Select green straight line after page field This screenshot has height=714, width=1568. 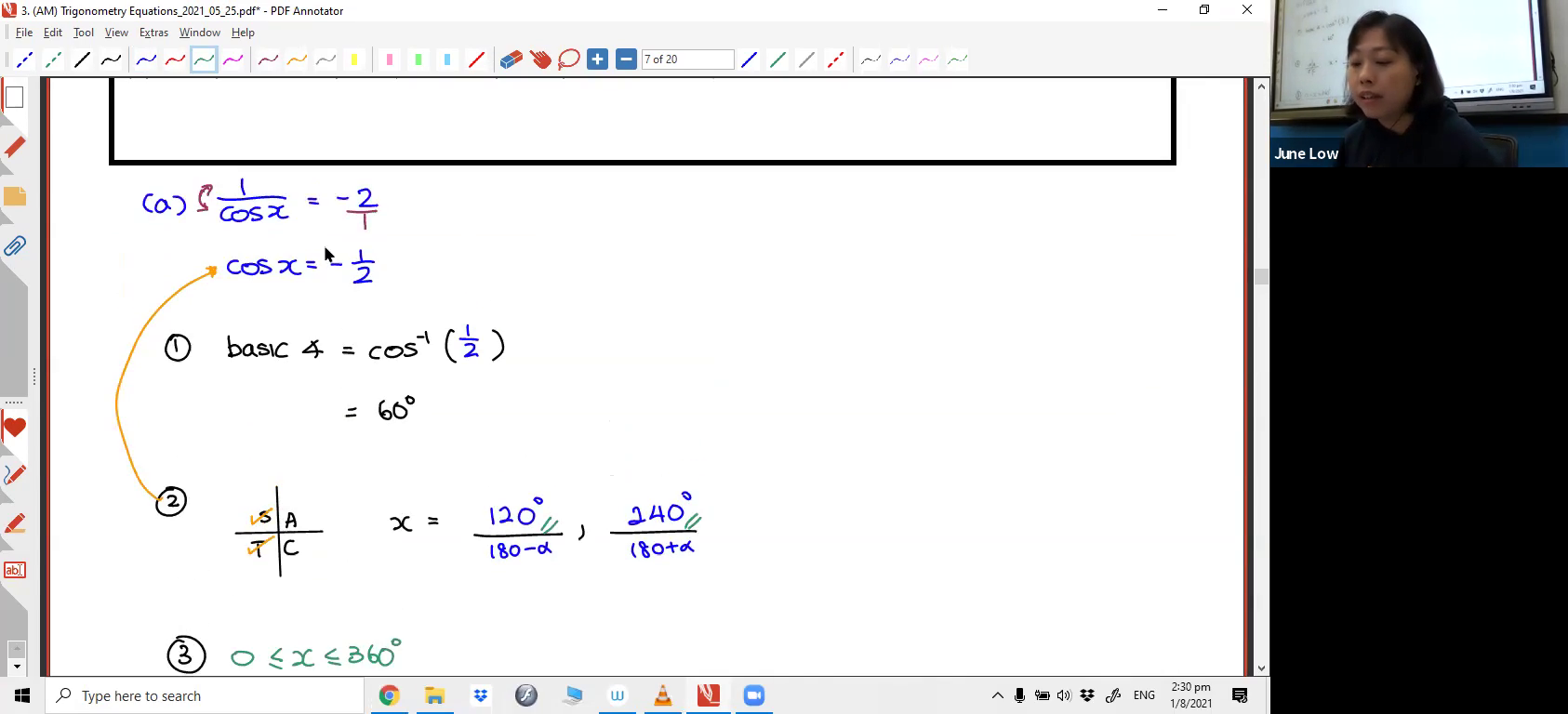[777, 59]
